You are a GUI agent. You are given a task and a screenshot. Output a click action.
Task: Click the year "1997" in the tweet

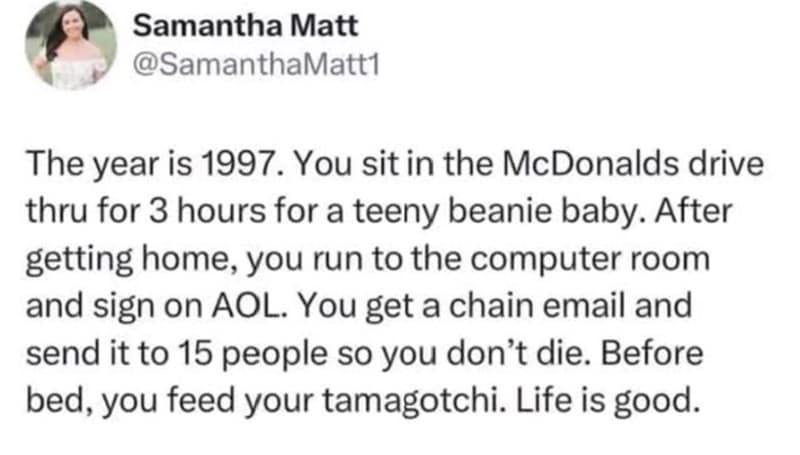pyautogui.click(x=235, y=165)
